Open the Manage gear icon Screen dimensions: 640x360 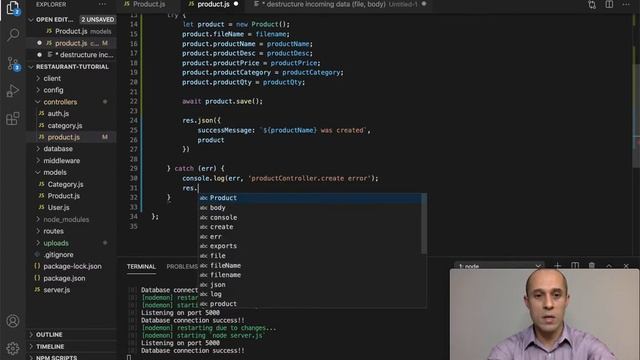click(13, 348)
